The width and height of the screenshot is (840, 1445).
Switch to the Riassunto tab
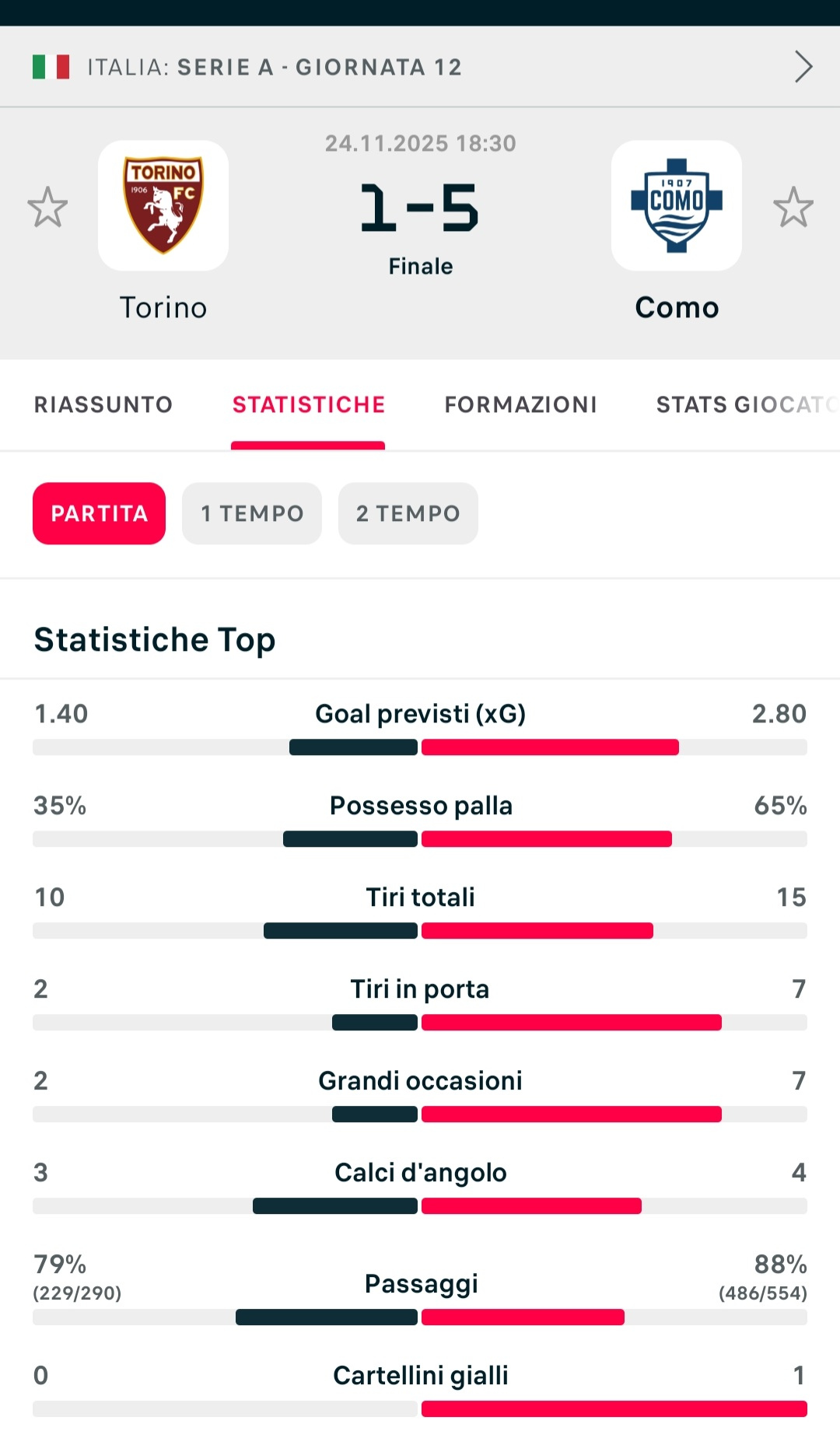click(103, 404)
